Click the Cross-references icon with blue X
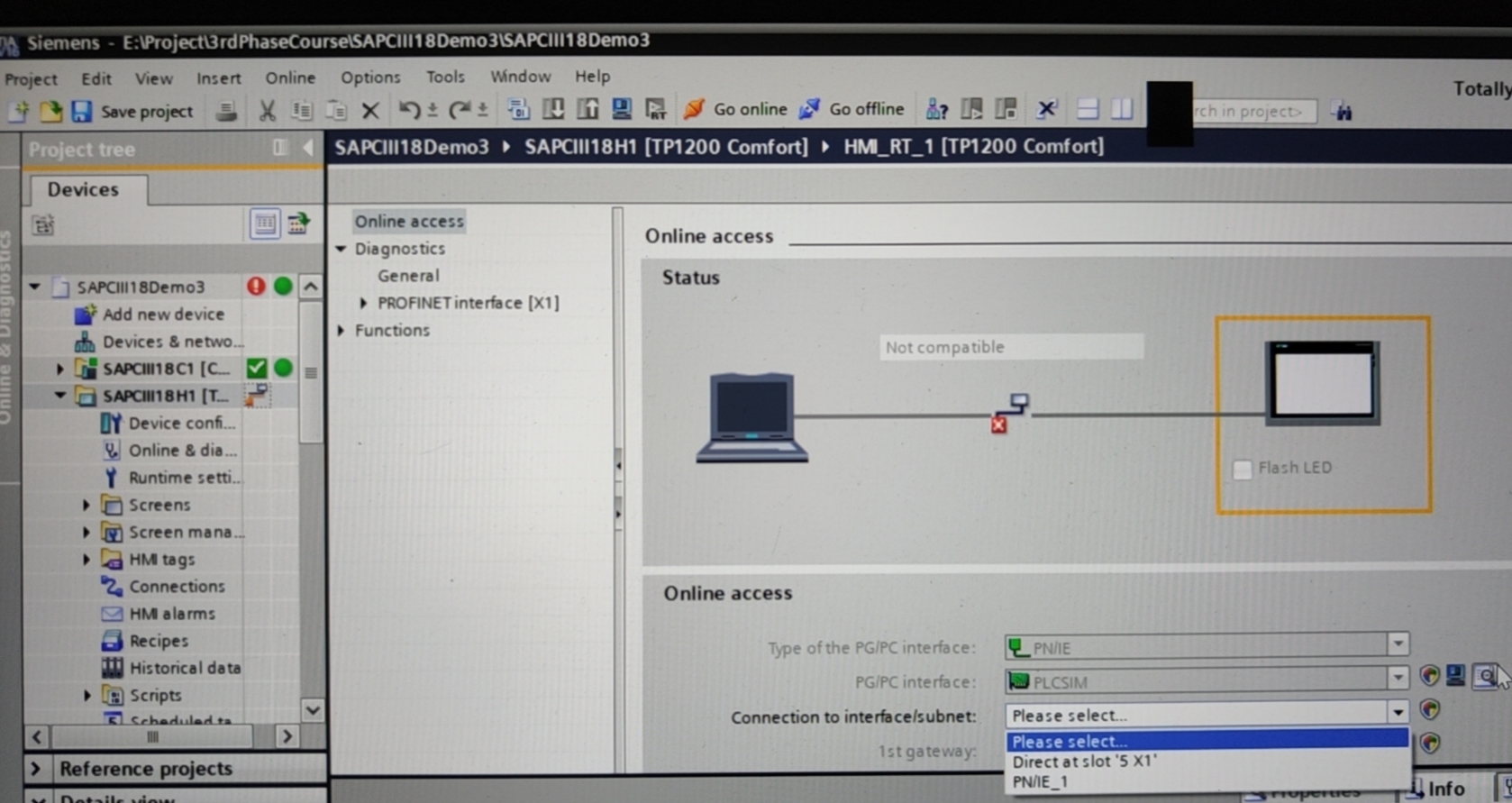Image resolution: width=1512 pixels, height=803 pixels. 1046,109
